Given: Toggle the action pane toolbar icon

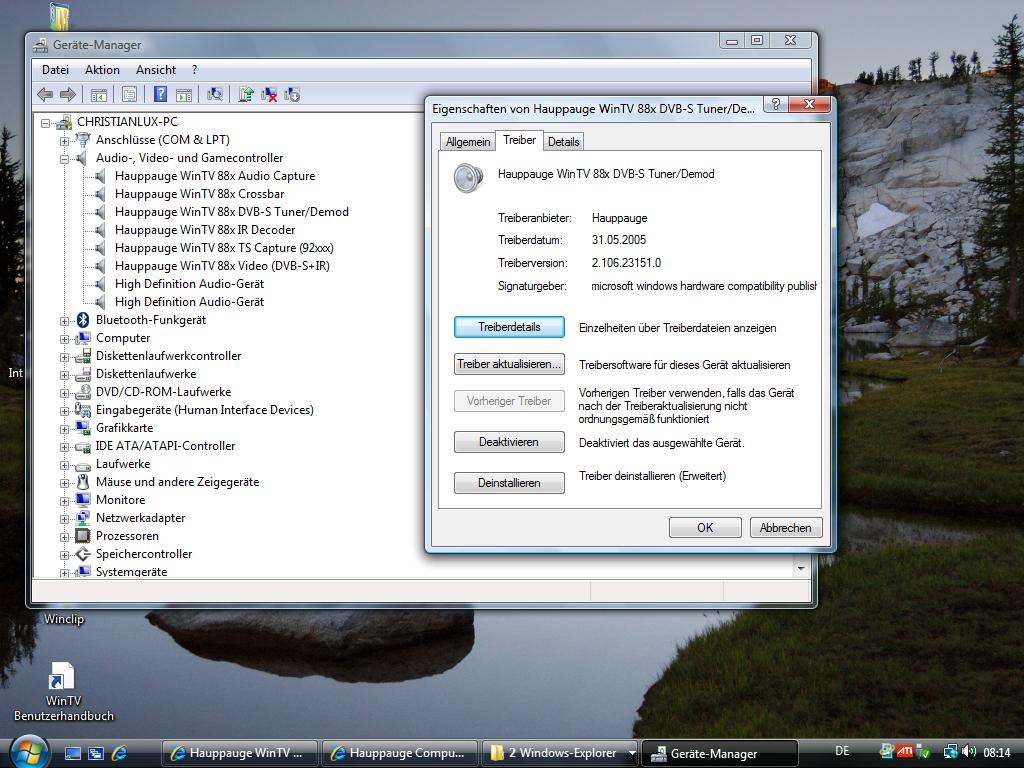Looking at the screenshot, I should [184, 95].
